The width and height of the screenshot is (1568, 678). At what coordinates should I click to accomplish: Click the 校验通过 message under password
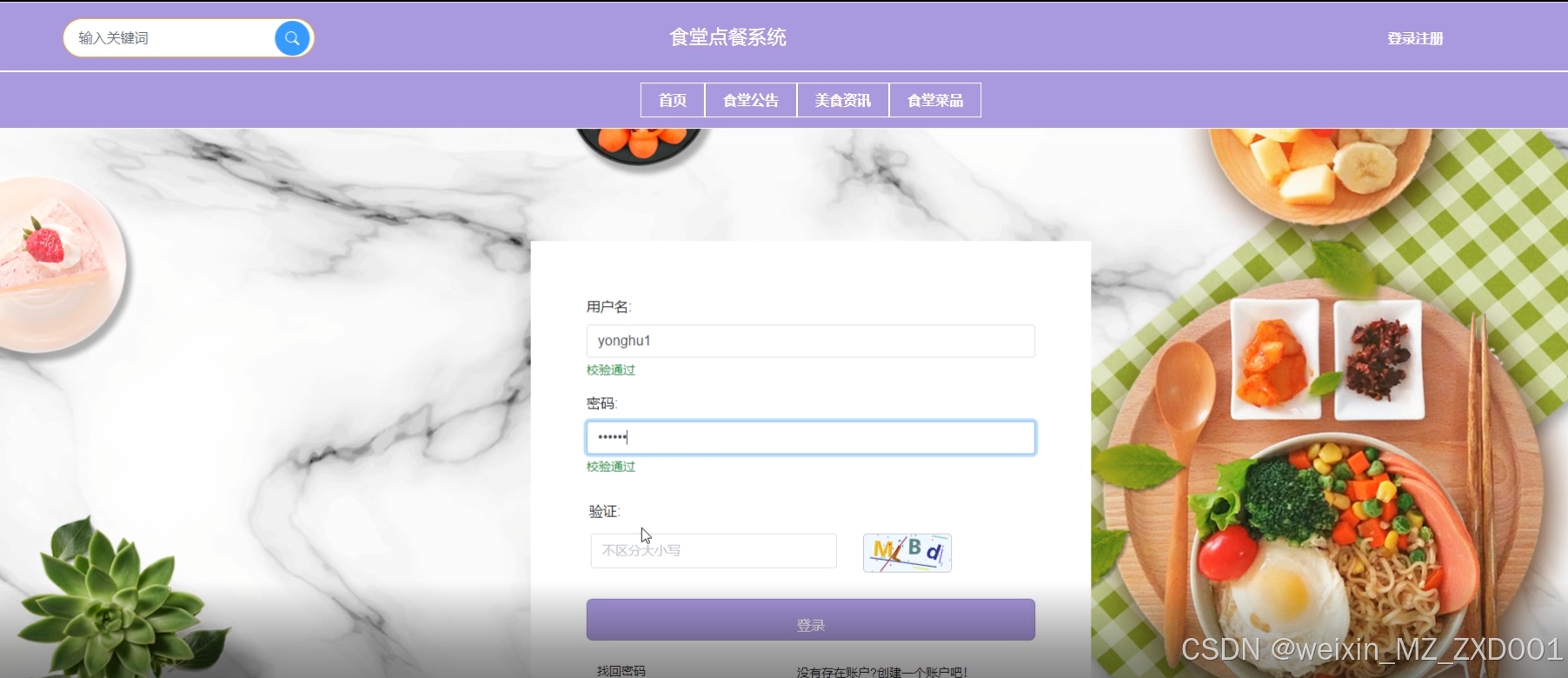click(x=611, y=467)
